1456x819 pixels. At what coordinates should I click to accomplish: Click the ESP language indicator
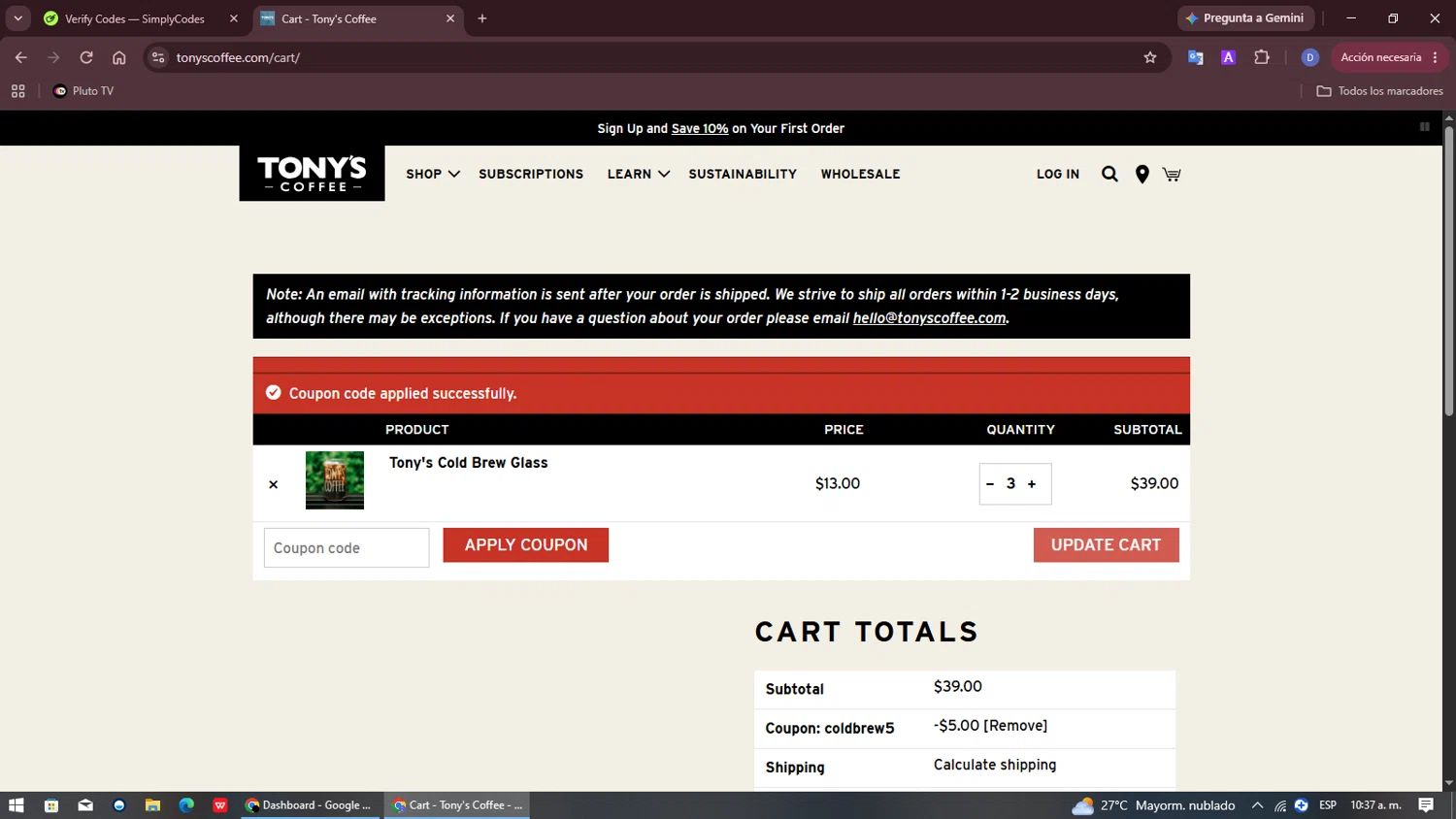(x=1328, y=805)
